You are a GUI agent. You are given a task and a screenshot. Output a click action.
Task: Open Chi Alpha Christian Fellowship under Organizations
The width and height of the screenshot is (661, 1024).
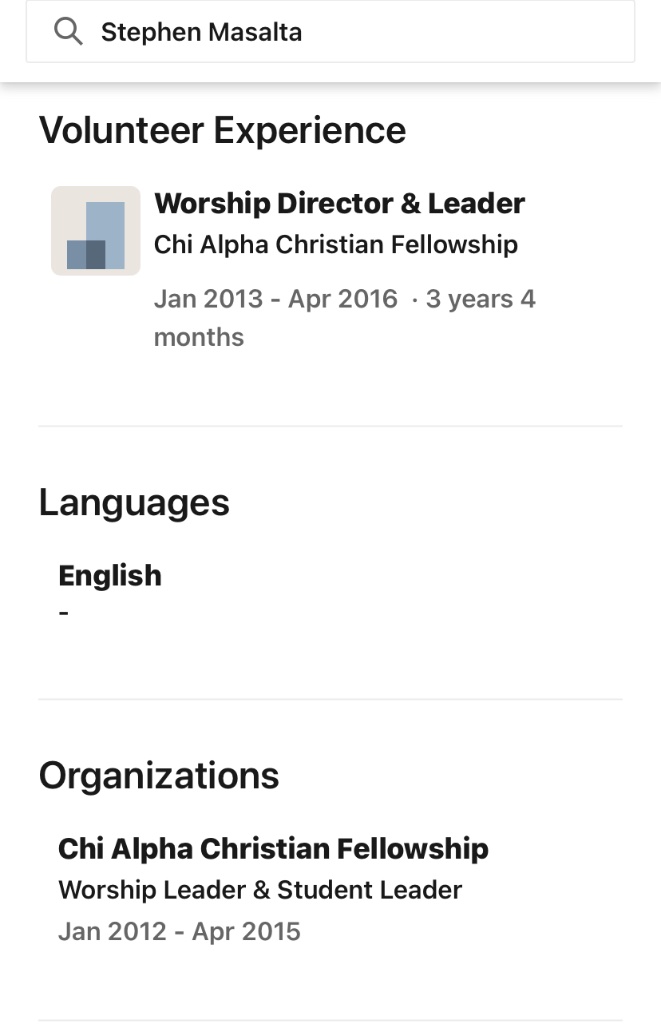273,849
